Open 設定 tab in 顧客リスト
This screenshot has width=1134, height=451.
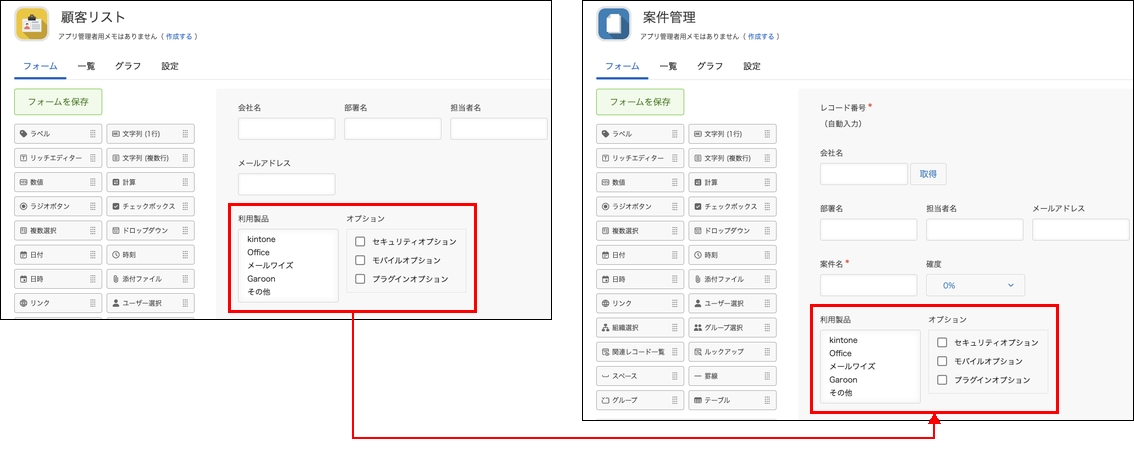coord(170,66)
